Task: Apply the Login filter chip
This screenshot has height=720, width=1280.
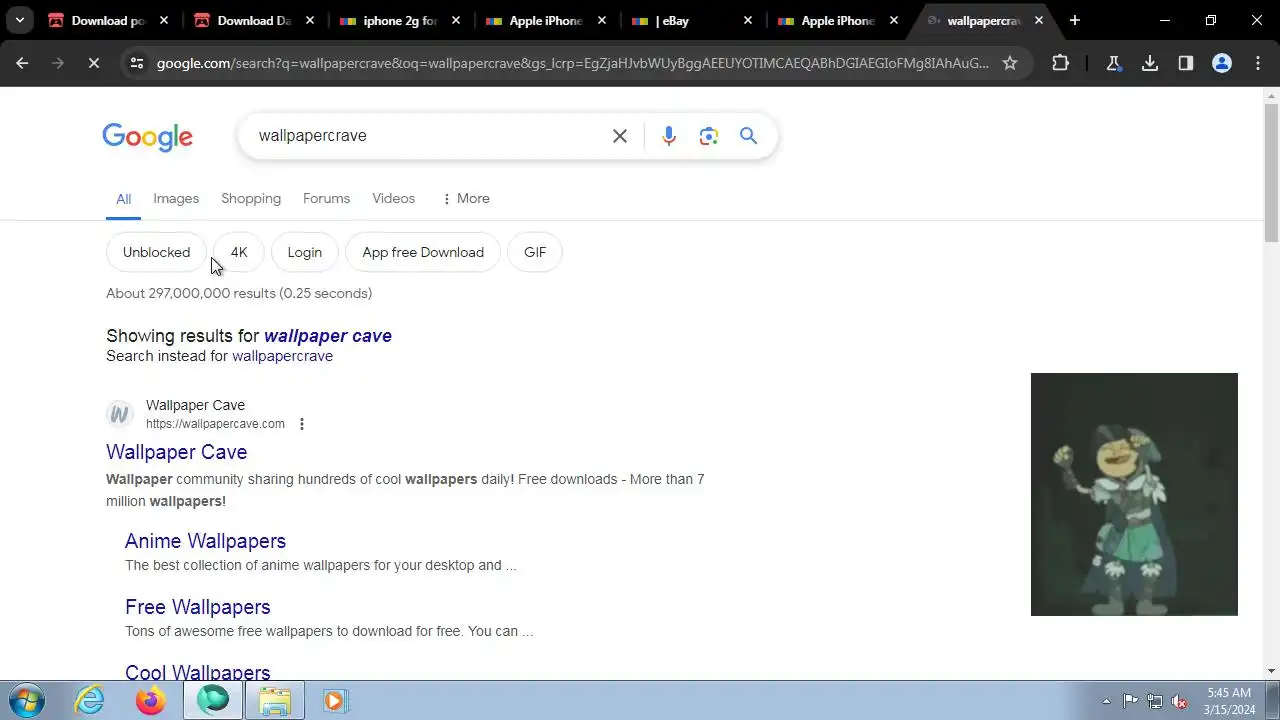Action: (305, 252)
